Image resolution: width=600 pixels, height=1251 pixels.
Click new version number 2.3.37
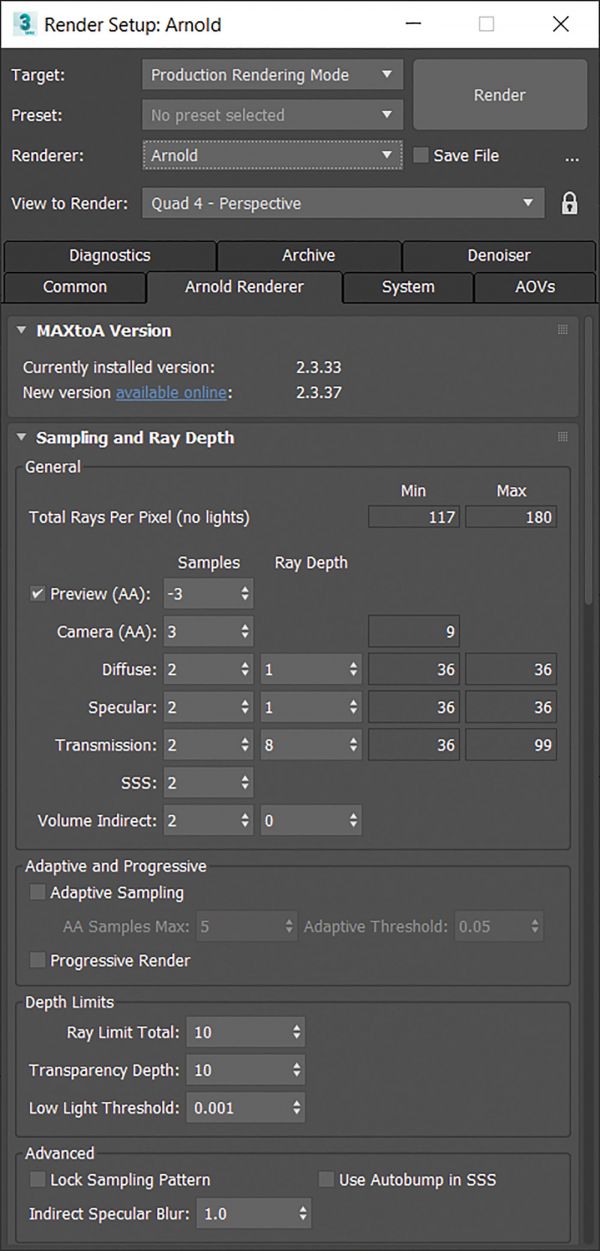[319, 392]
